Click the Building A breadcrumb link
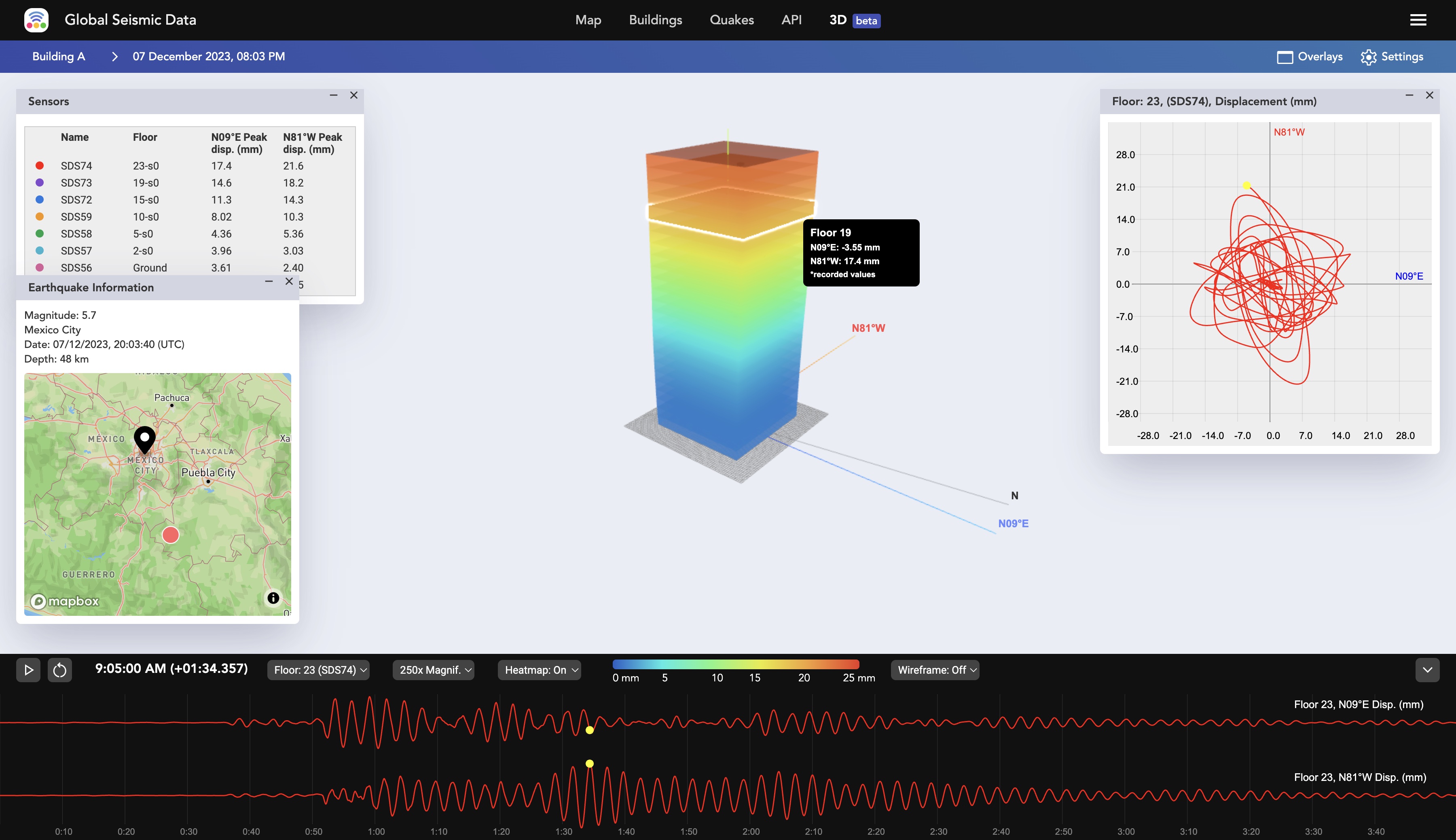Image resolution: width=1456 pixels, height=840 pixels. (x=58, y=56)
